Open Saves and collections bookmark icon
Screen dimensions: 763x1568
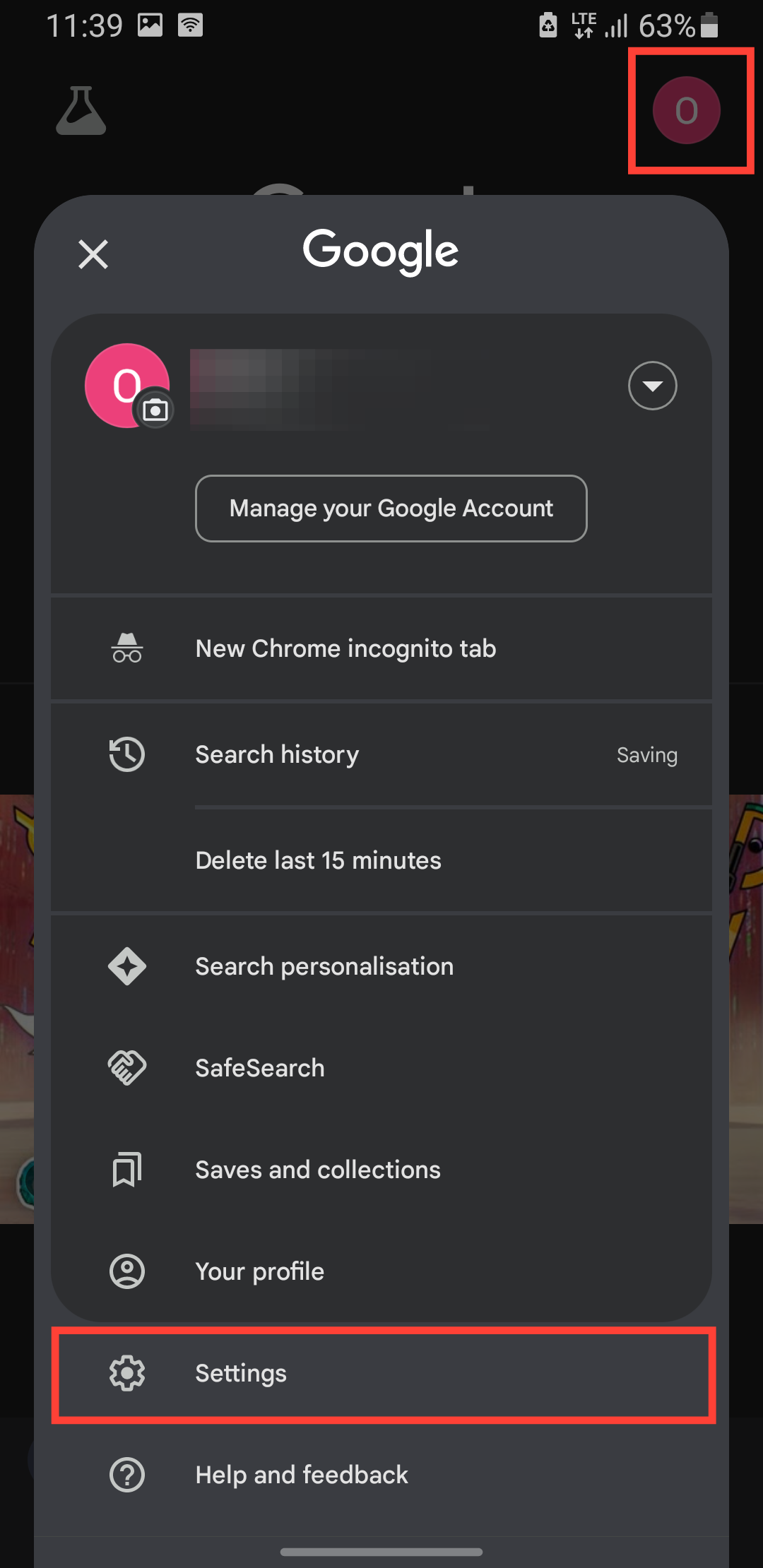(x=127, y=1170)
